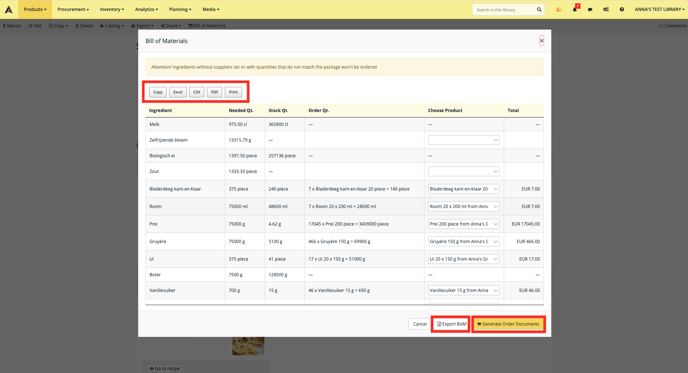Screen dimensions: 688x373
Task: Click the magnifier icon in the library search
Action: click(539, 10)
